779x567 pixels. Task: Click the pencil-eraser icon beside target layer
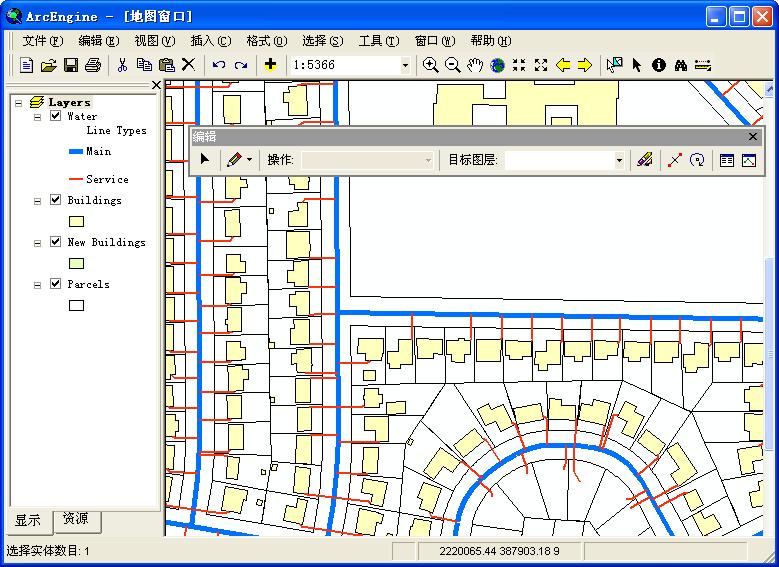(644, 160)
